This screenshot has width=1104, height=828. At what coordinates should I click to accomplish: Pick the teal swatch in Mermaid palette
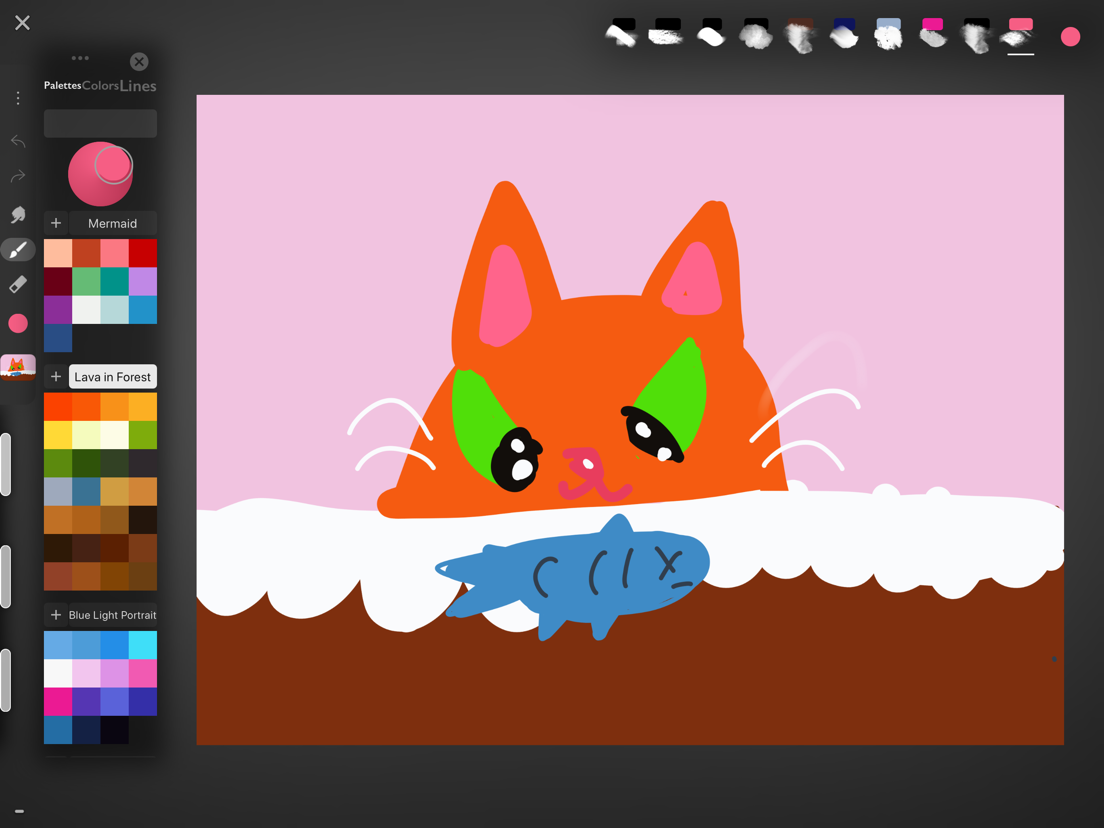pyautogui.click(x=114, y=282)
